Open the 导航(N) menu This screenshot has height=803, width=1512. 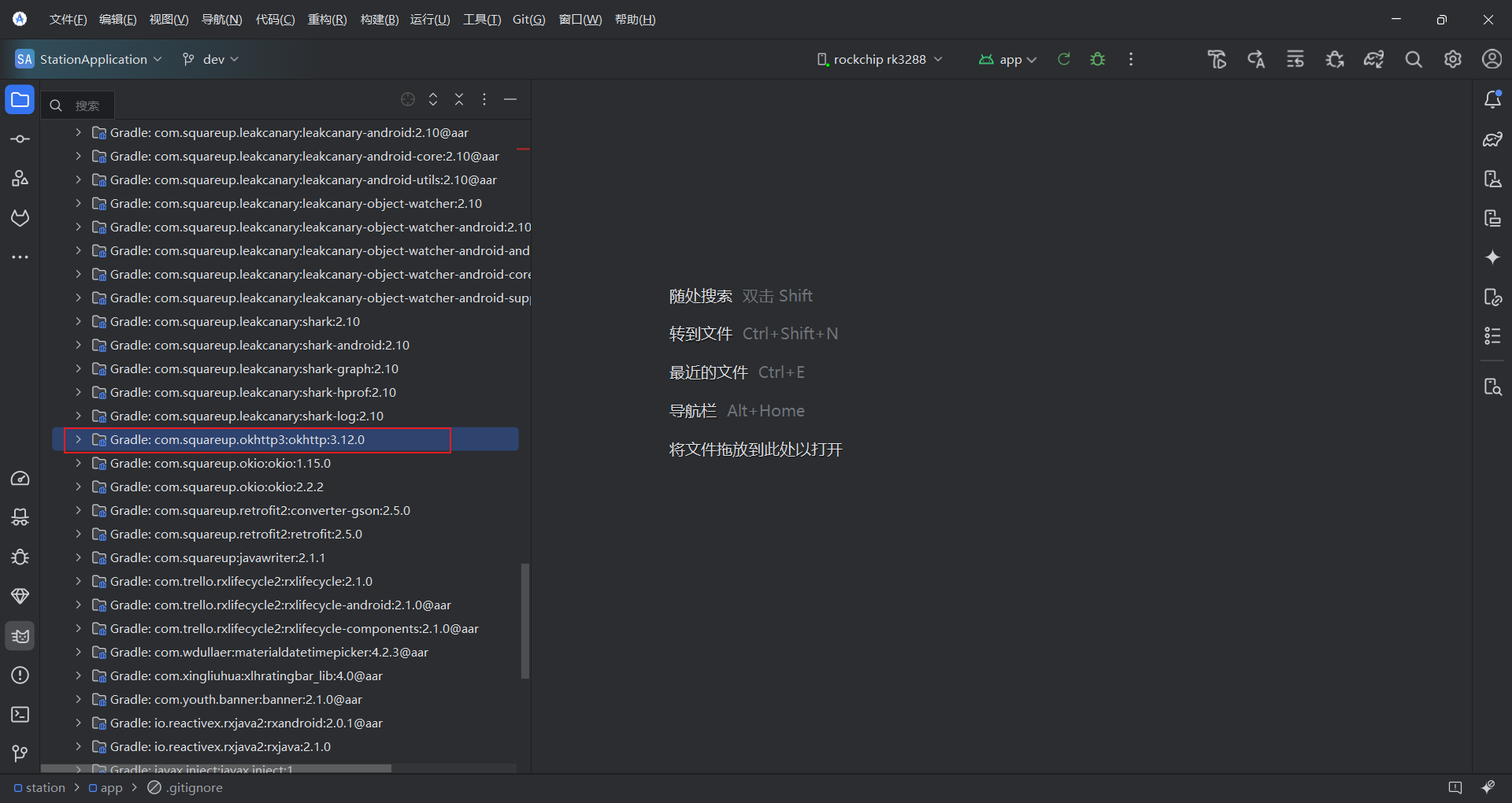point(222,20)
